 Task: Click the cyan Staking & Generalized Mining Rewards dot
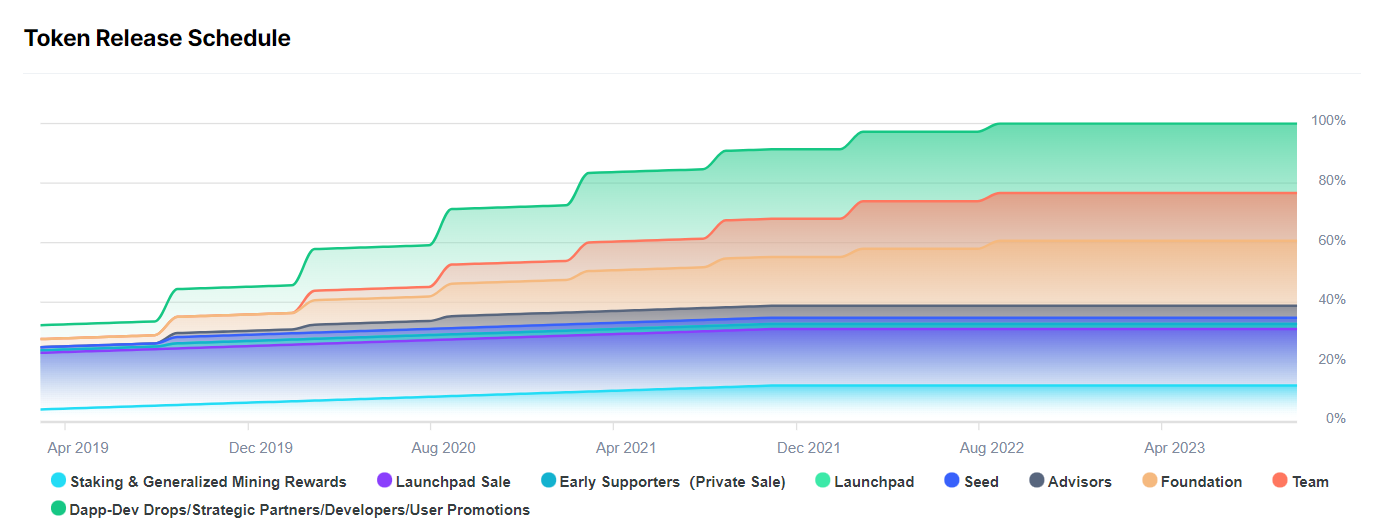point(59,481)
